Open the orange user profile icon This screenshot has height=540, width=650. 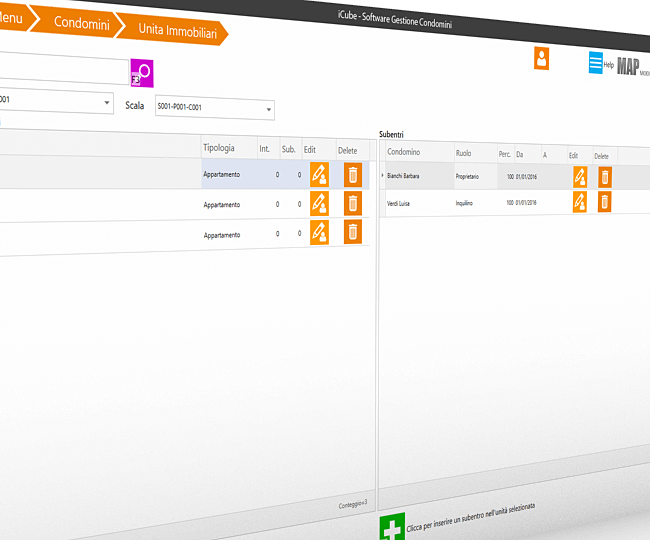[541, 58]
